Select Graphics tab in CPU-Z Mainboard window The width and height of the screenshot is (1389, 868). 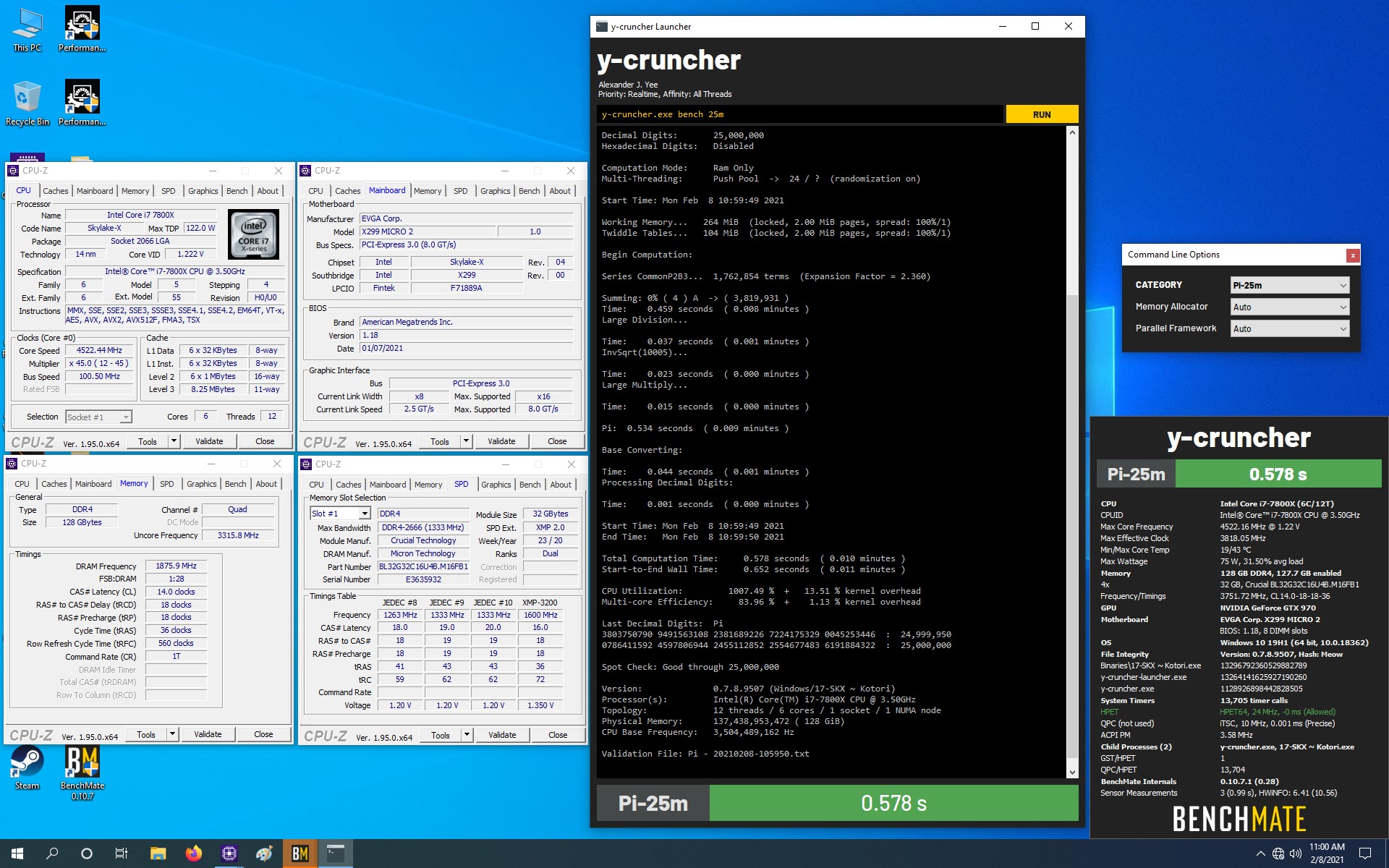495,191
